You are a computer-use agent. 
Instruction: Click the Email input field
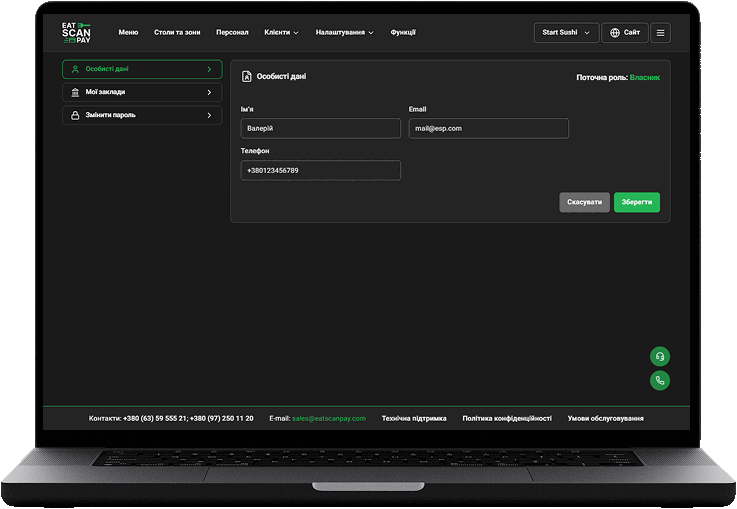[x=489, y=129]
